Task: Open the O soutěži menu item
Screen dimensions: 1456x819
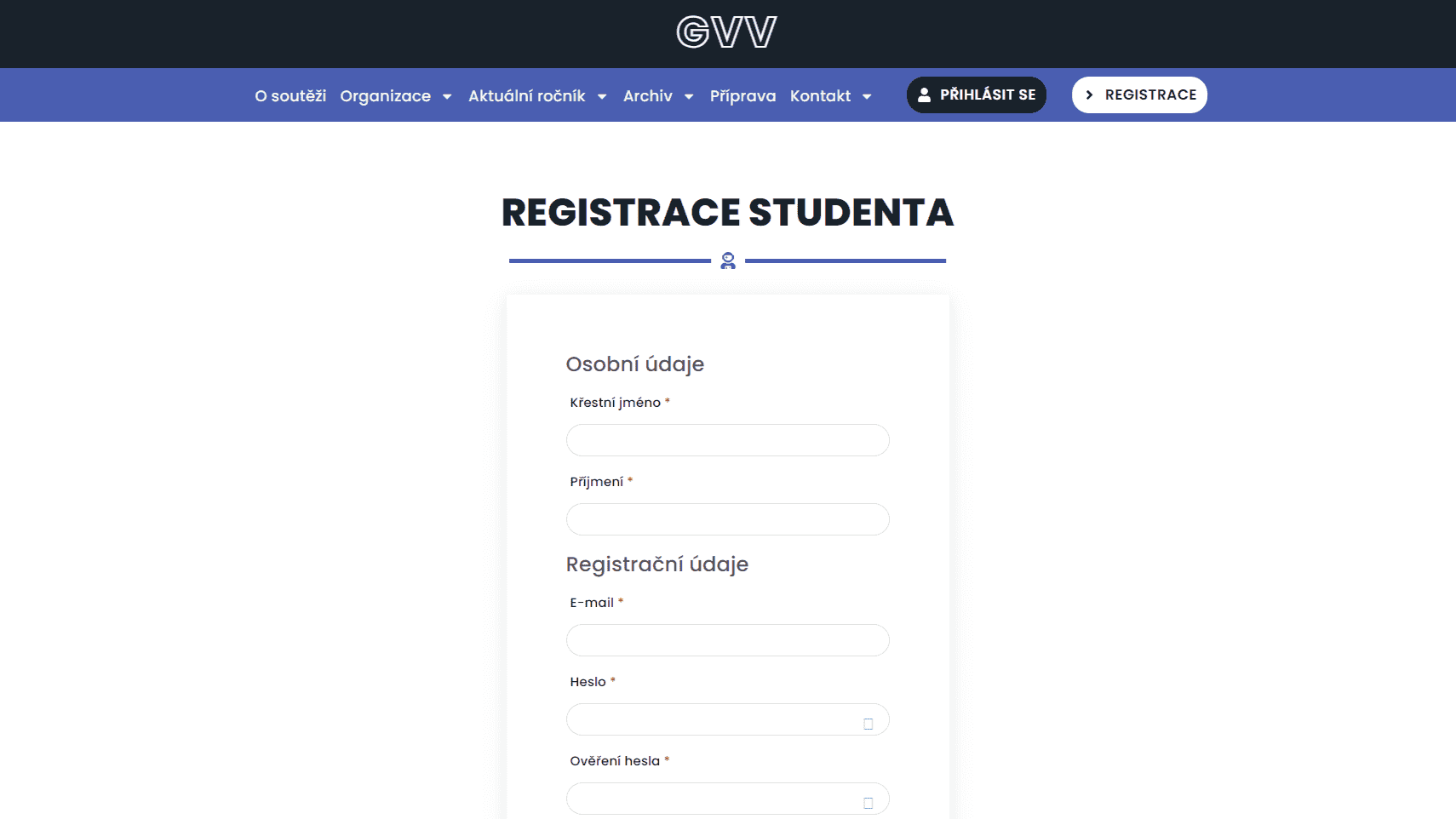Action: coord(290,96)
